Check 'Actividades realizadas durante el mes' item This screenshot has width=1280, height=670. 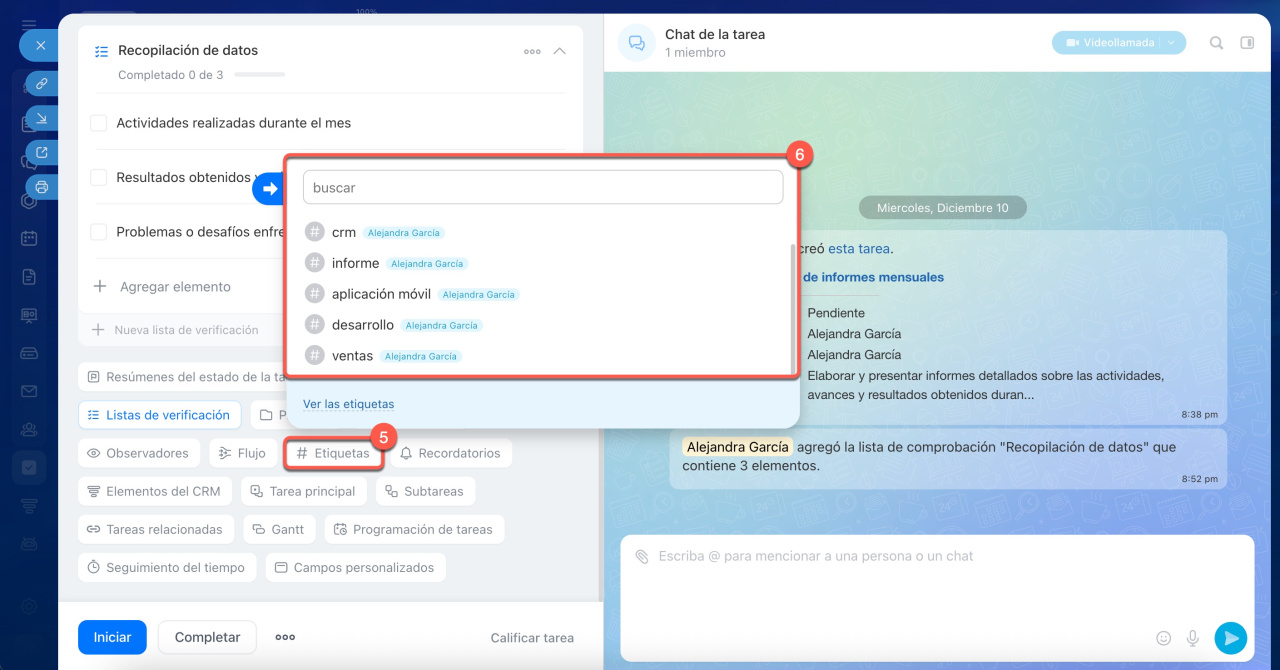tap(99, 123)
